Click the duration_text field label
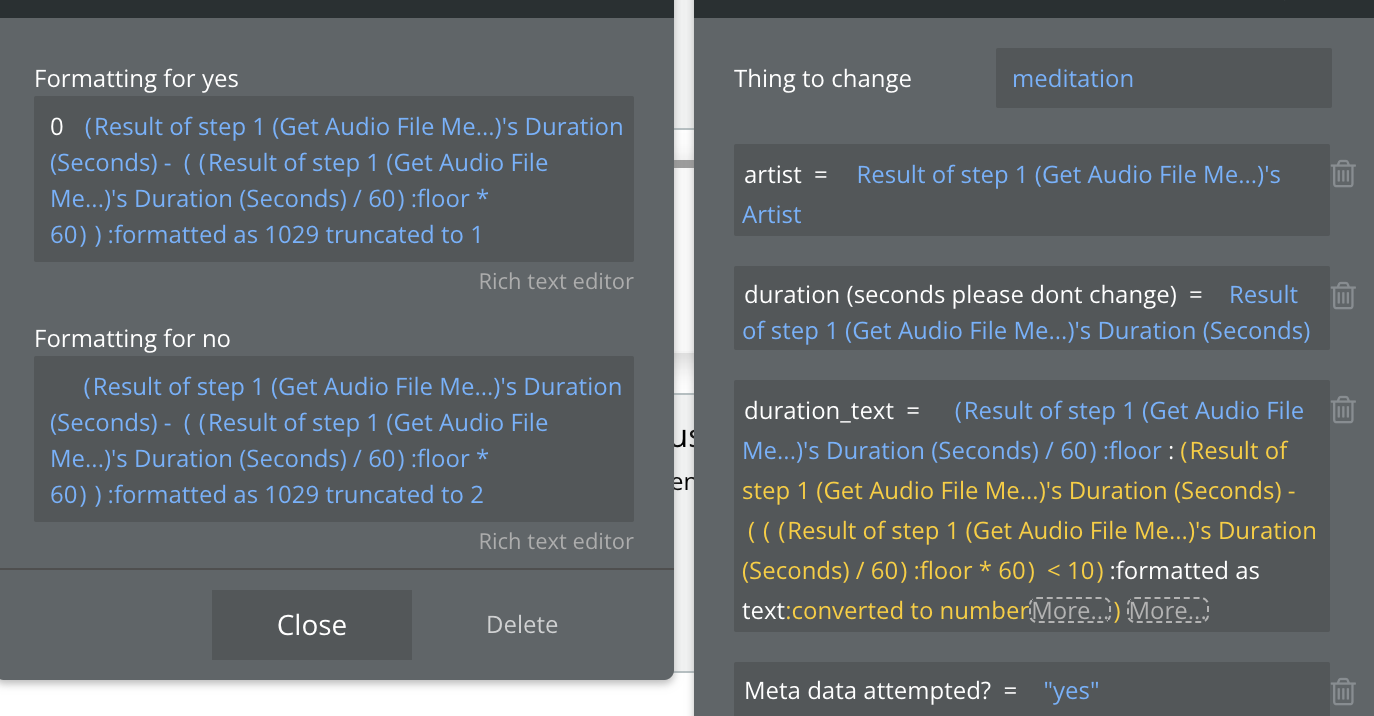Viewport: 1374px width, 716px height. [820, 411]
